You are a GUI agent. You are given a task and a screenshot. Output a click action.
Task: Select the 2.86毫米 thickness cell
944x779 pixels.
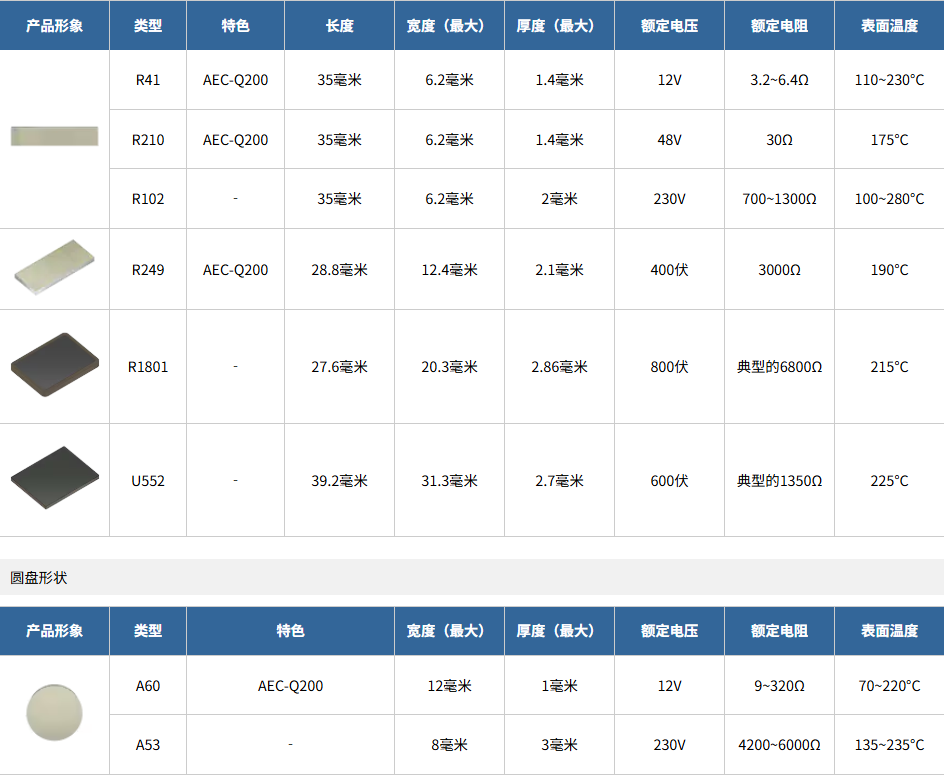(x=559, y=367)
